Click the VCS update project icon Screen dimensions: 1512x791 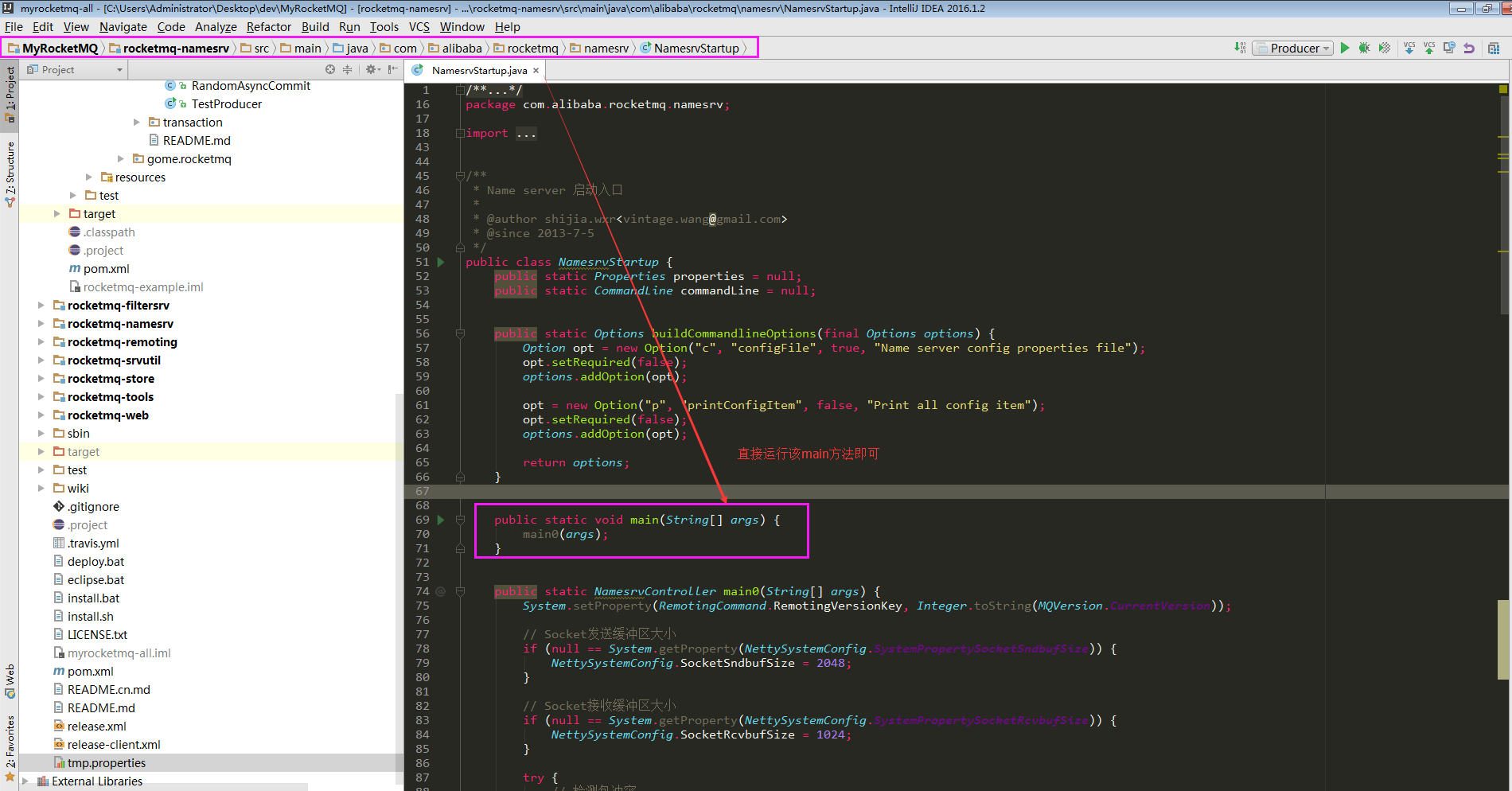click(x=1409, y=48)
